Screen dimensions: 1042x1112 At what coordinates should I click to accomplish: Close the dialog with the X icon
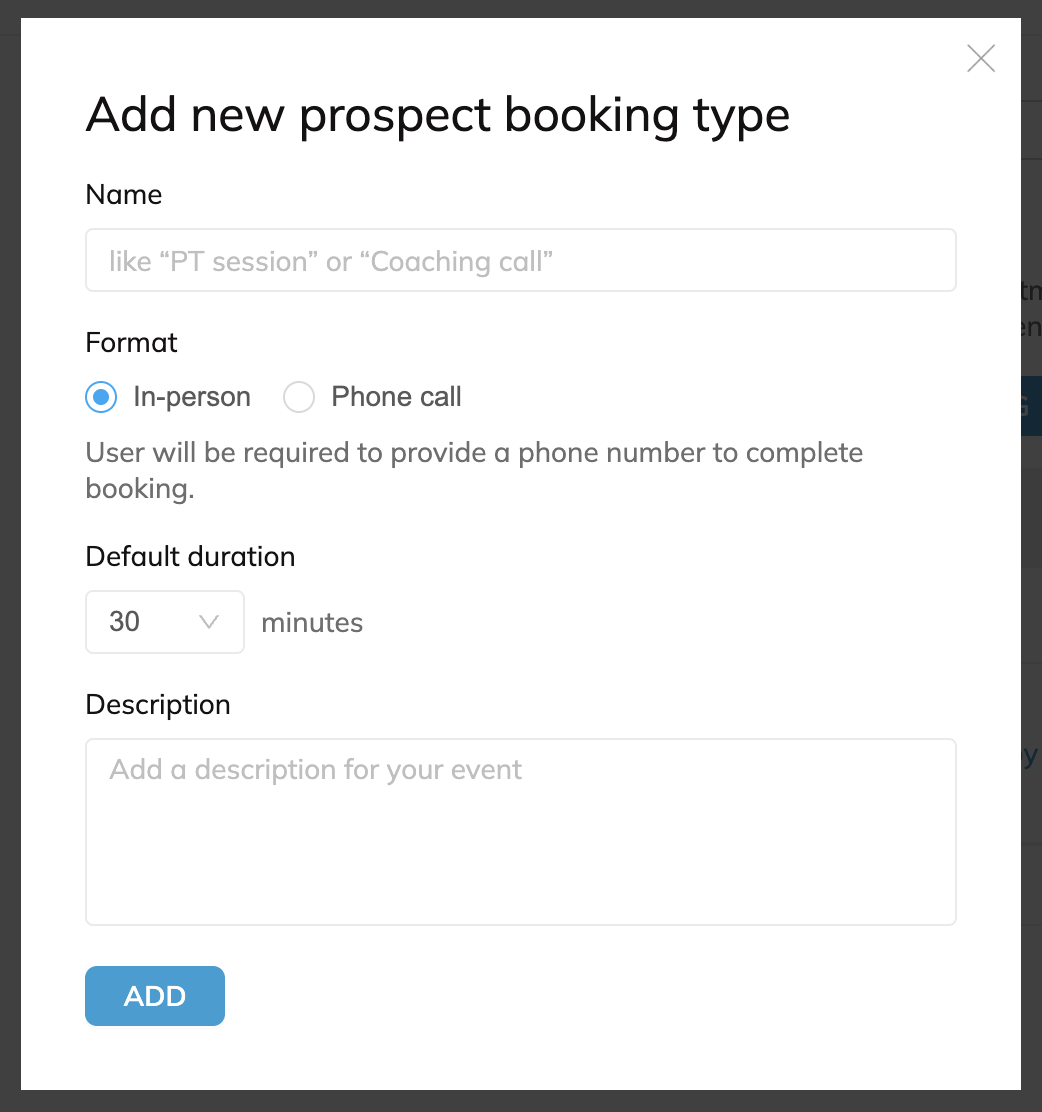(x=981, y=59)
